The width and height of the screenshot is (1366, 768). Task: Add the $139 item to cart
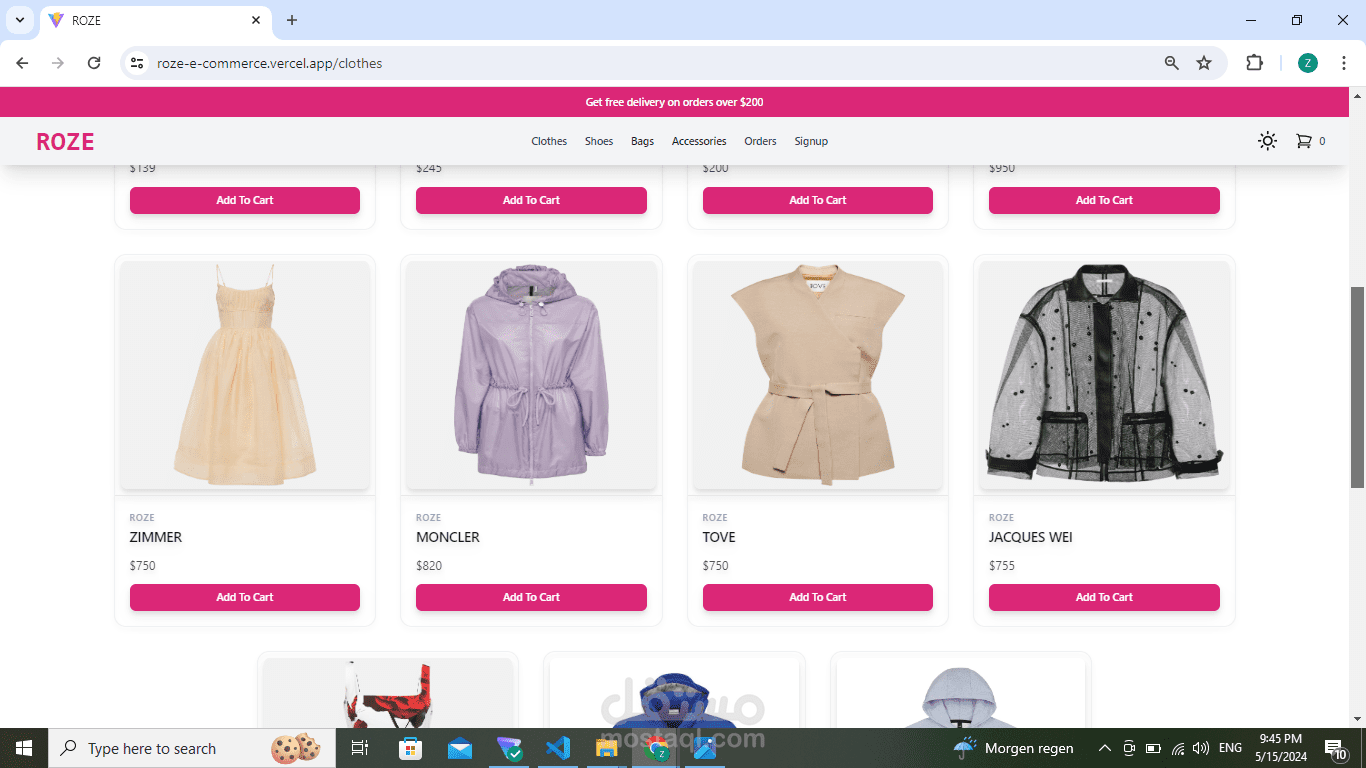click(x=245, y=200)
